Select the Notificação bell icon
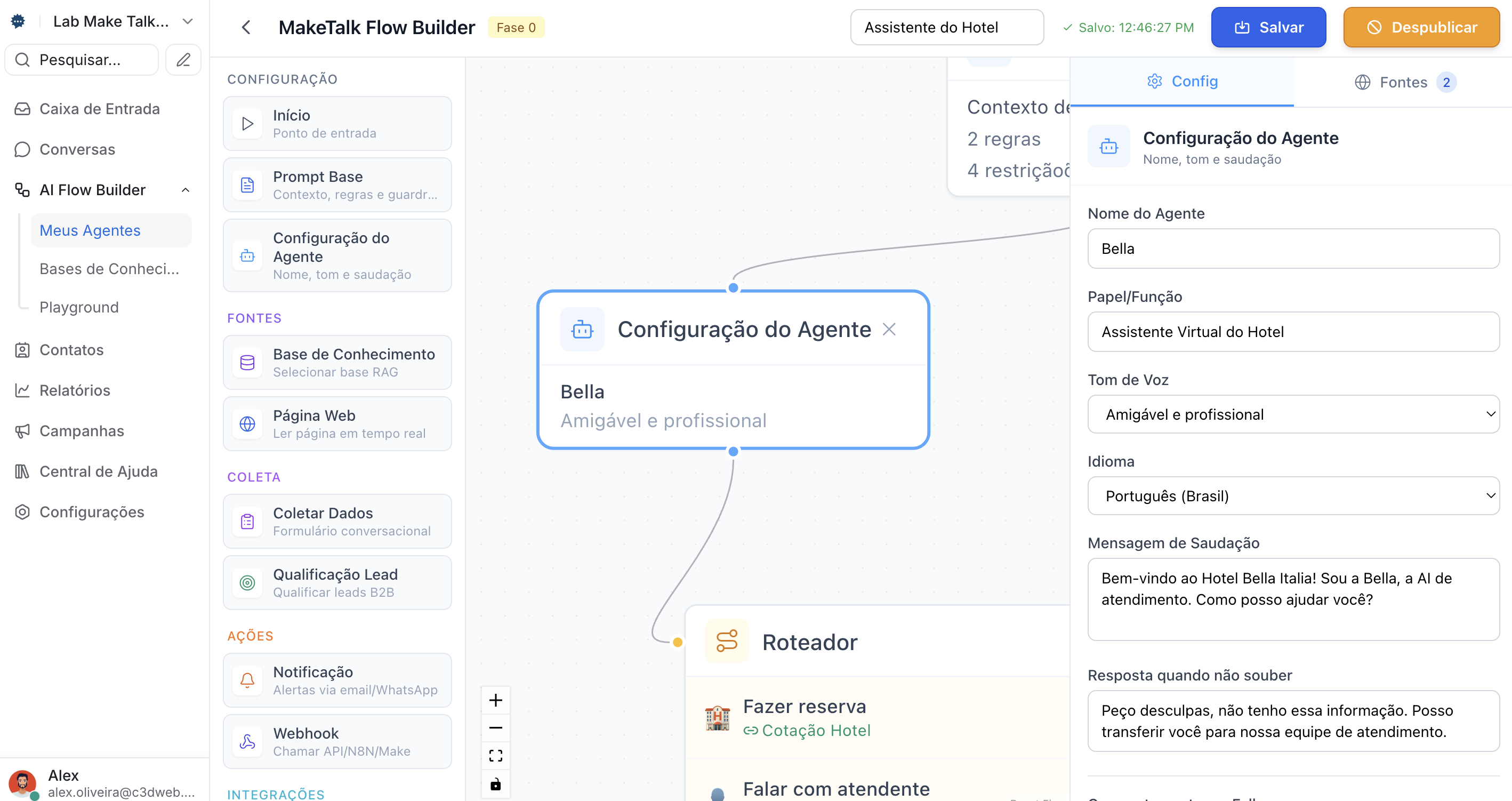This screenshot has width=1512, height=801. 248,680
